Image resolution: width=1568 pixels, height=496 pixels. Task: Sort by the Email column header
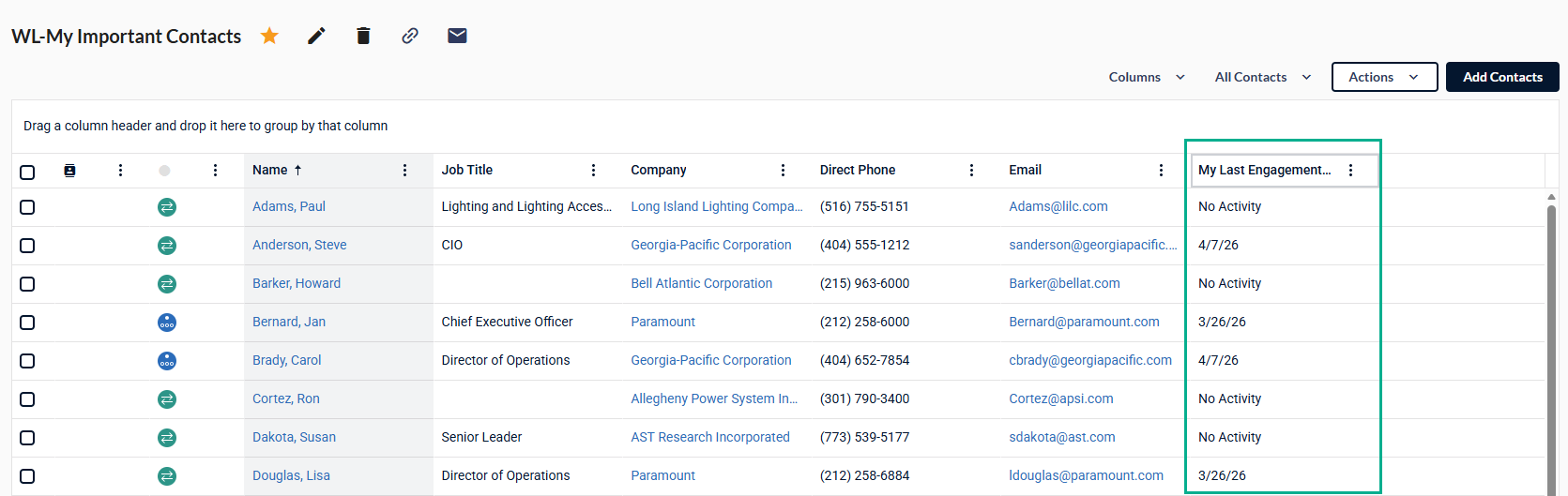1026,170
